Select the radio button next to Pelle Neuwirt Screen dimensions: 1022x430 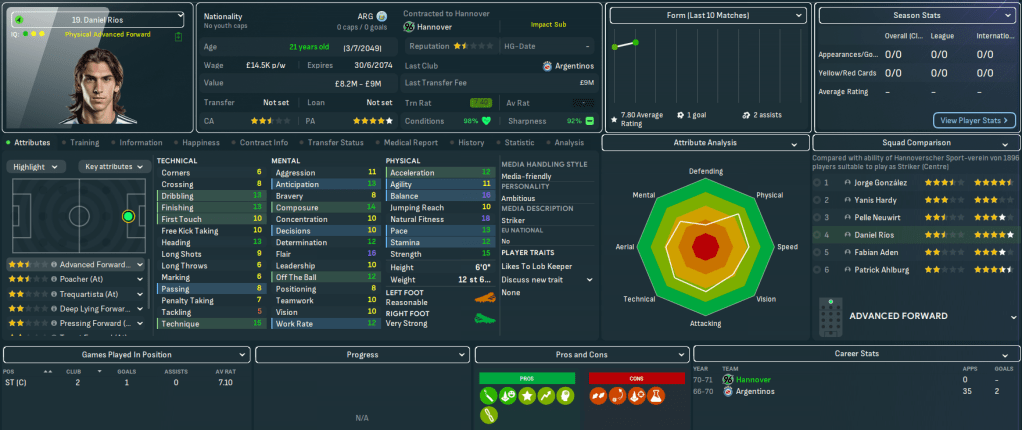click(817, 217)
